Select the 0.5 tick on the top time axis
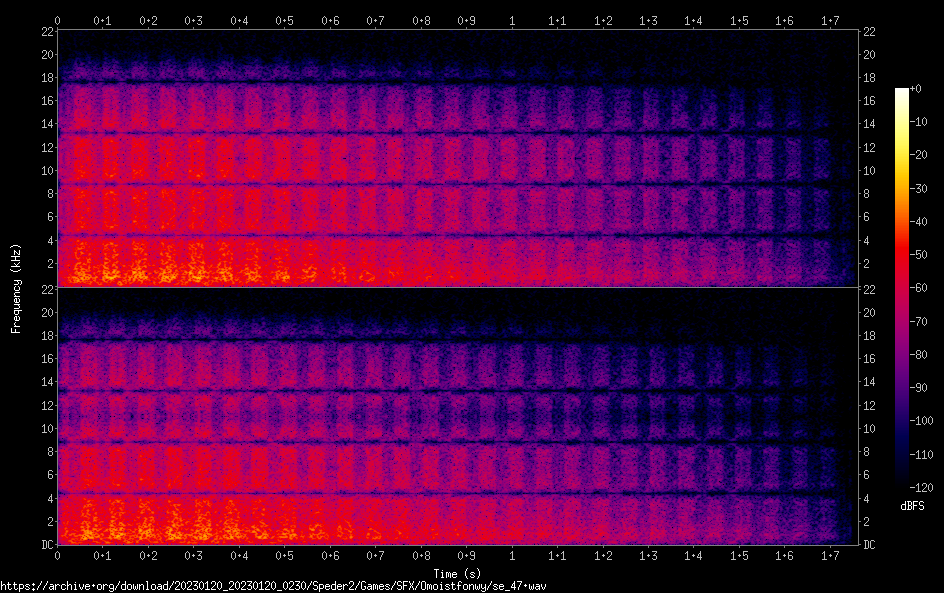 point(285,20)
